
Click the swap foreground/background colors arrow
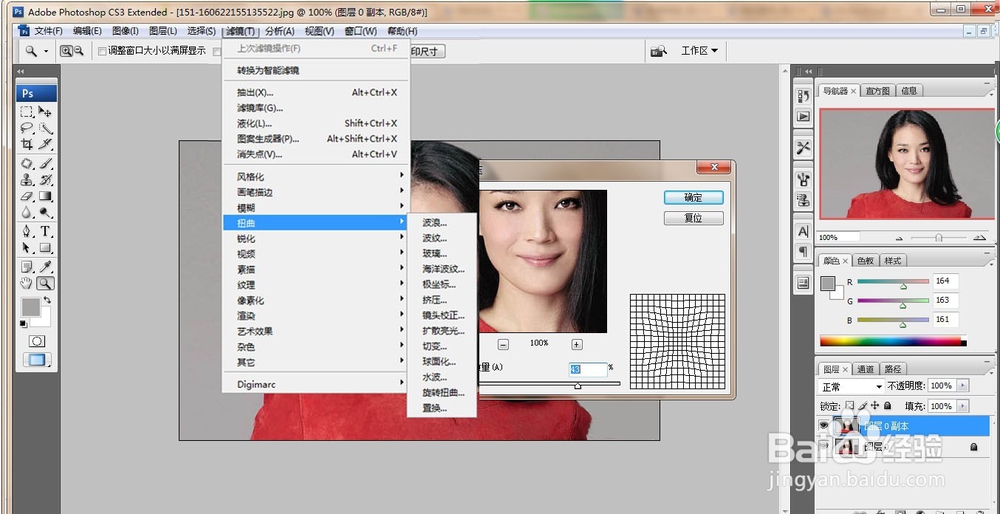click(47, 300)
